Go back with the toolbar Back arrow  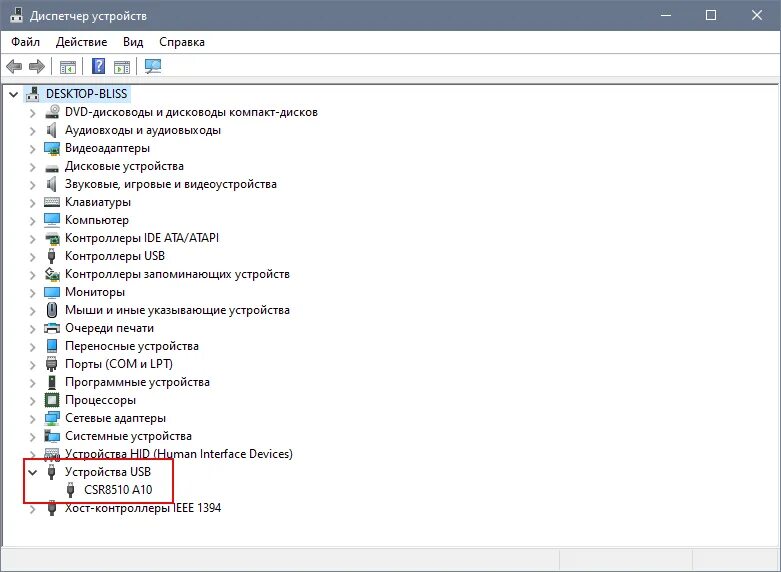pyautogui.click(x=14, y=66)
